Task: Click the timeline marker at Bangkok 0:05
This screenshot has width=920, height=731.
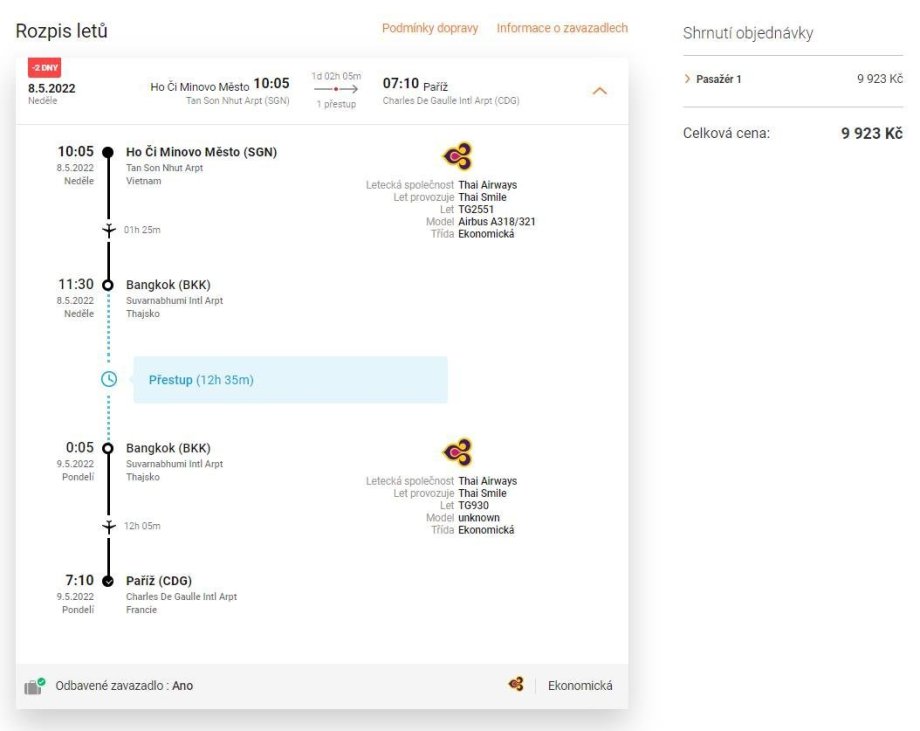Action: (x=108, y=449)
